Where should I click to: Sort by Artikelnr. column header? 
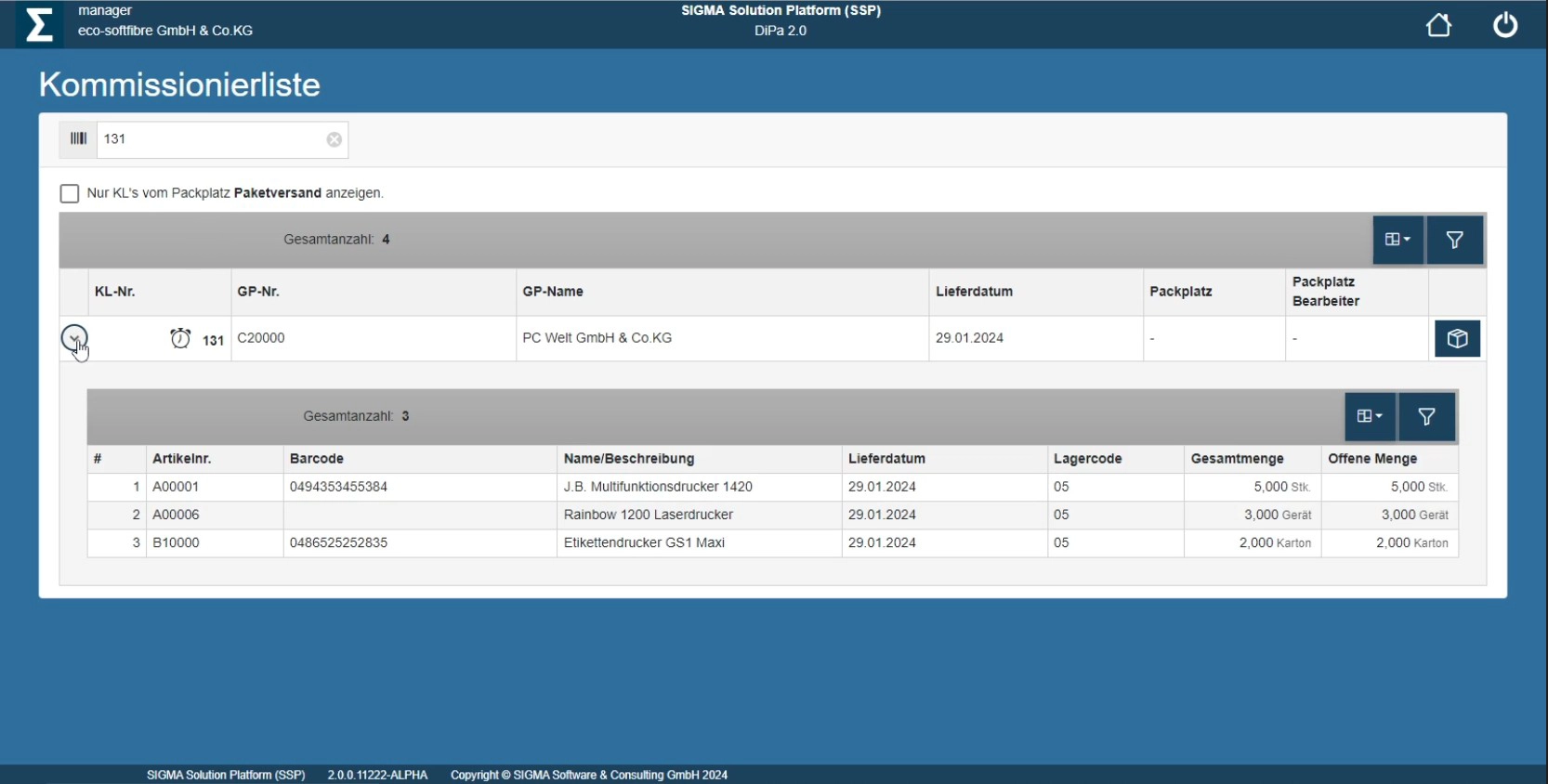pos(182,459)
